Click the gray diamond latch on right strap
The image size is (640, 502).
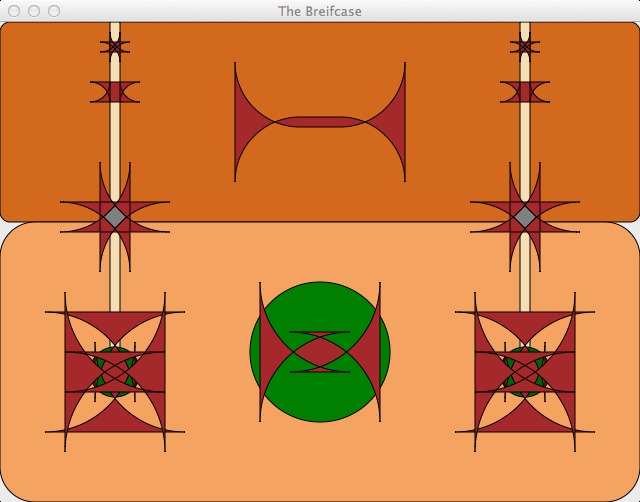525,216
